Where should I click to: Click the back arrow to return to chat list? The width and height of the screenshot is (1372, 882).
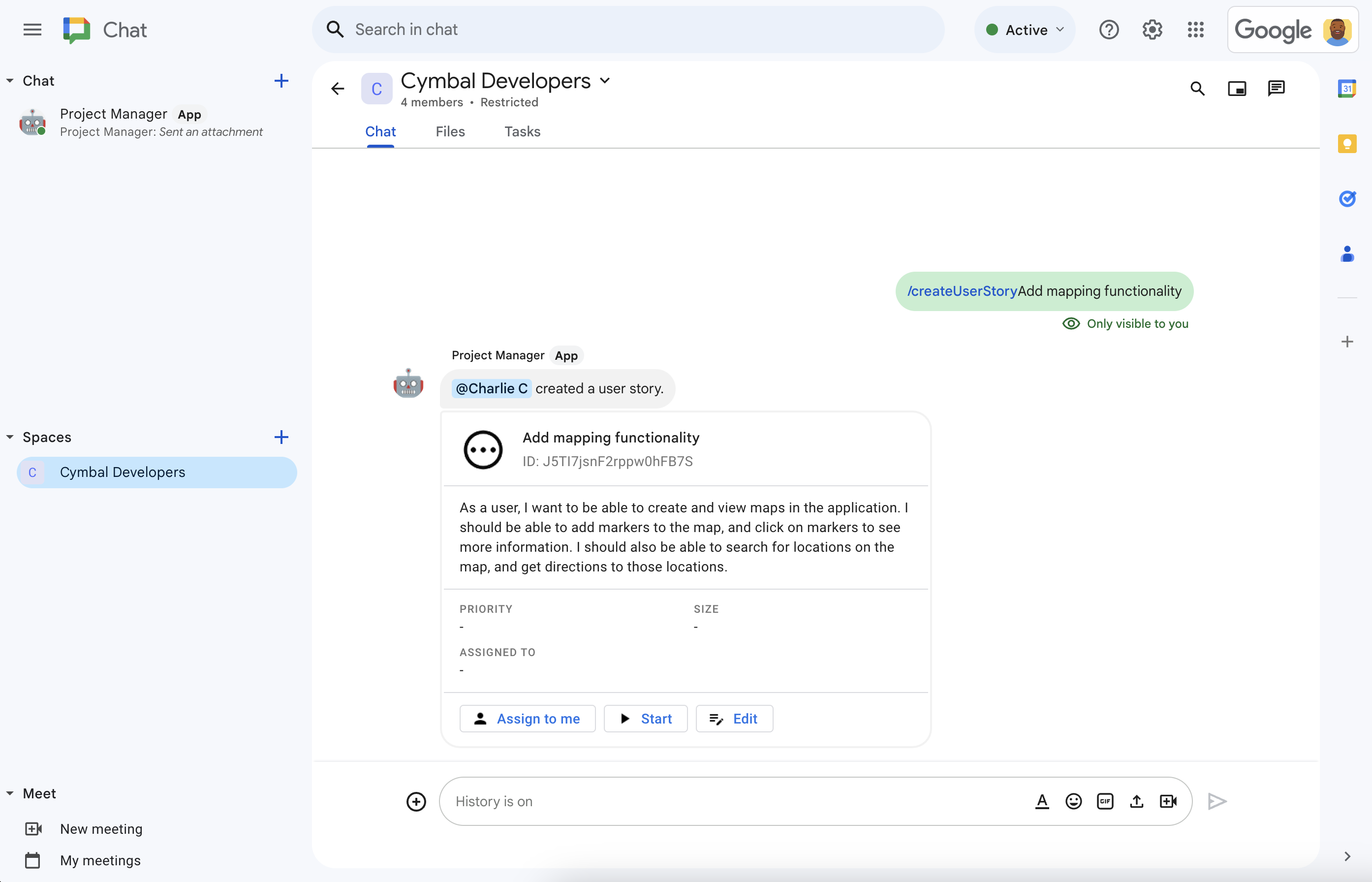338,88
